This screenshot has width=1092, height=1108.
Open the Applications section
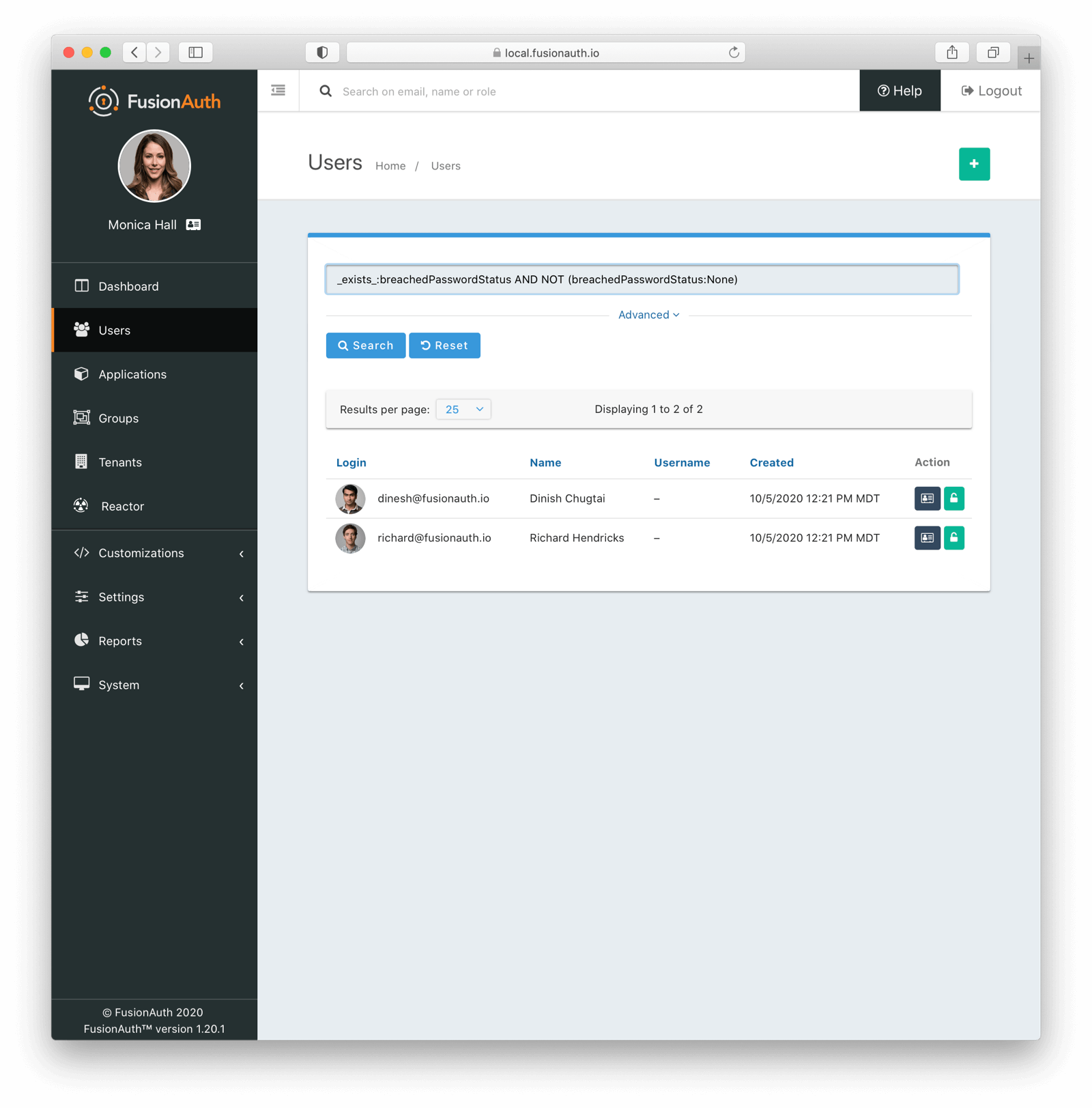point(155,374)
